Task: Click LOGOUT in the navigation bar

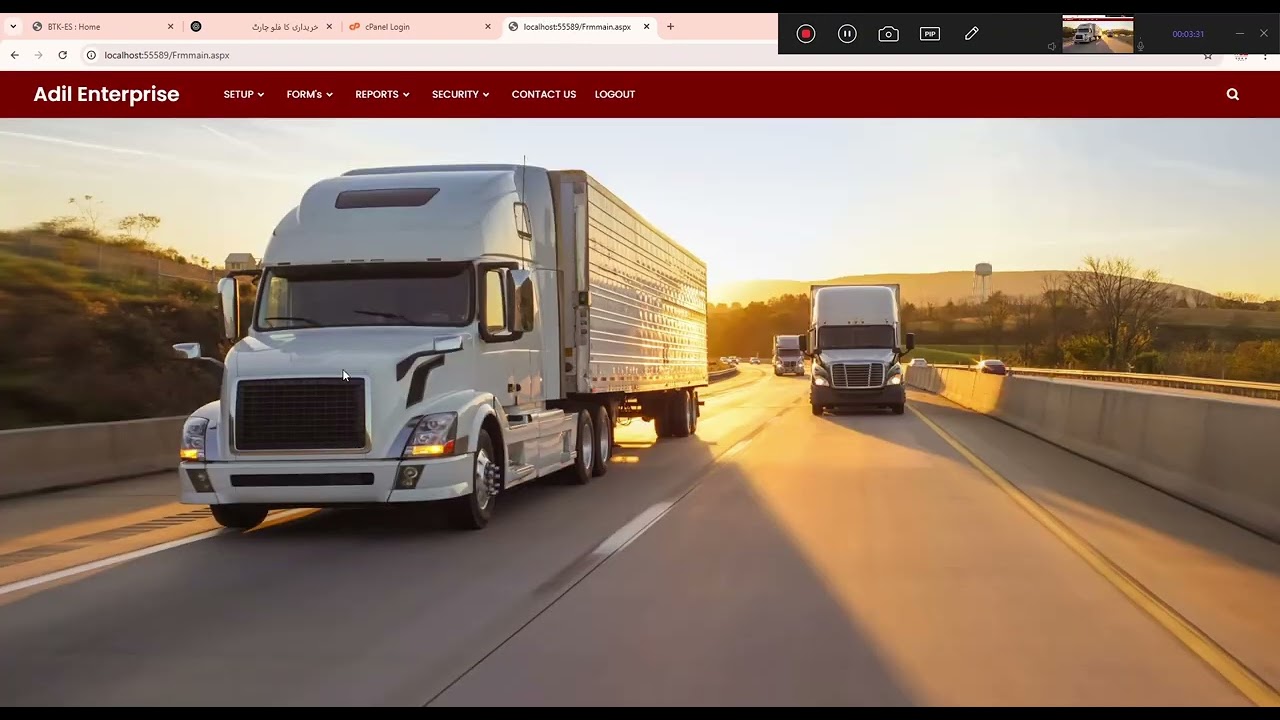Action: 615,94
